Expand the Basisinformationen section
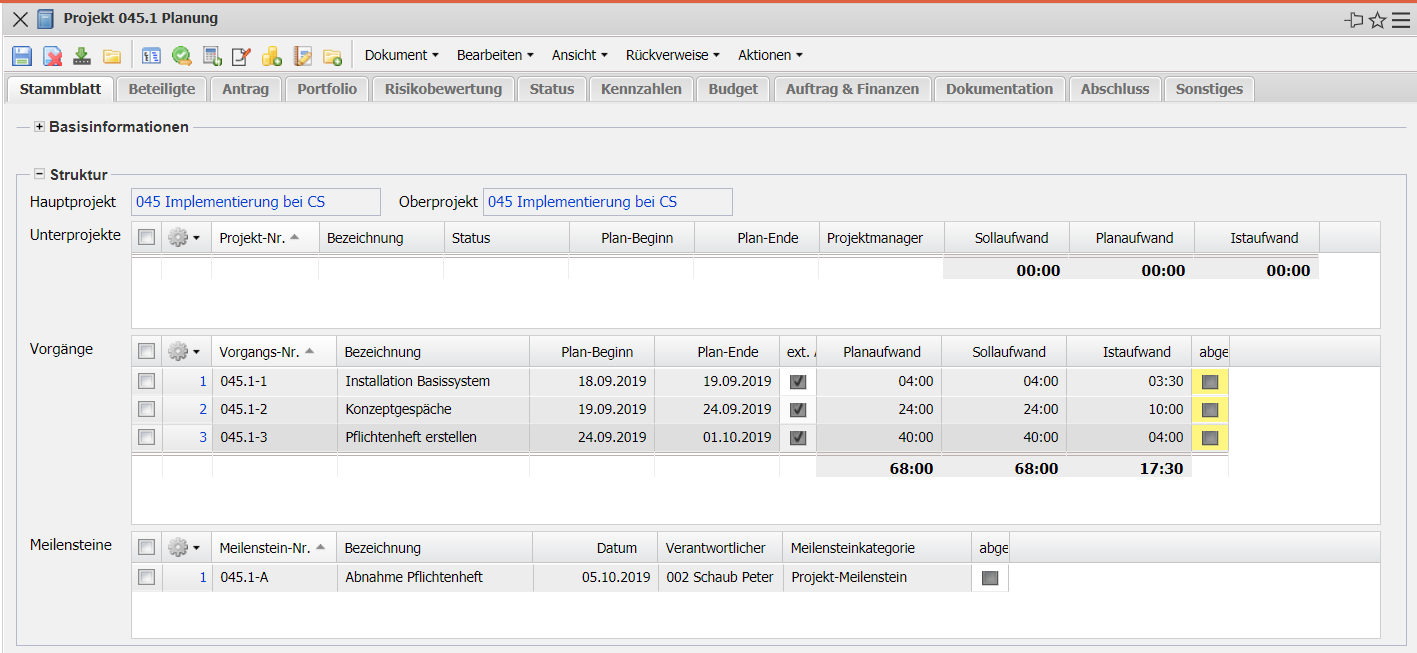Image resolution: width=1417 pixels, height=653 pixels. (40, 127)
